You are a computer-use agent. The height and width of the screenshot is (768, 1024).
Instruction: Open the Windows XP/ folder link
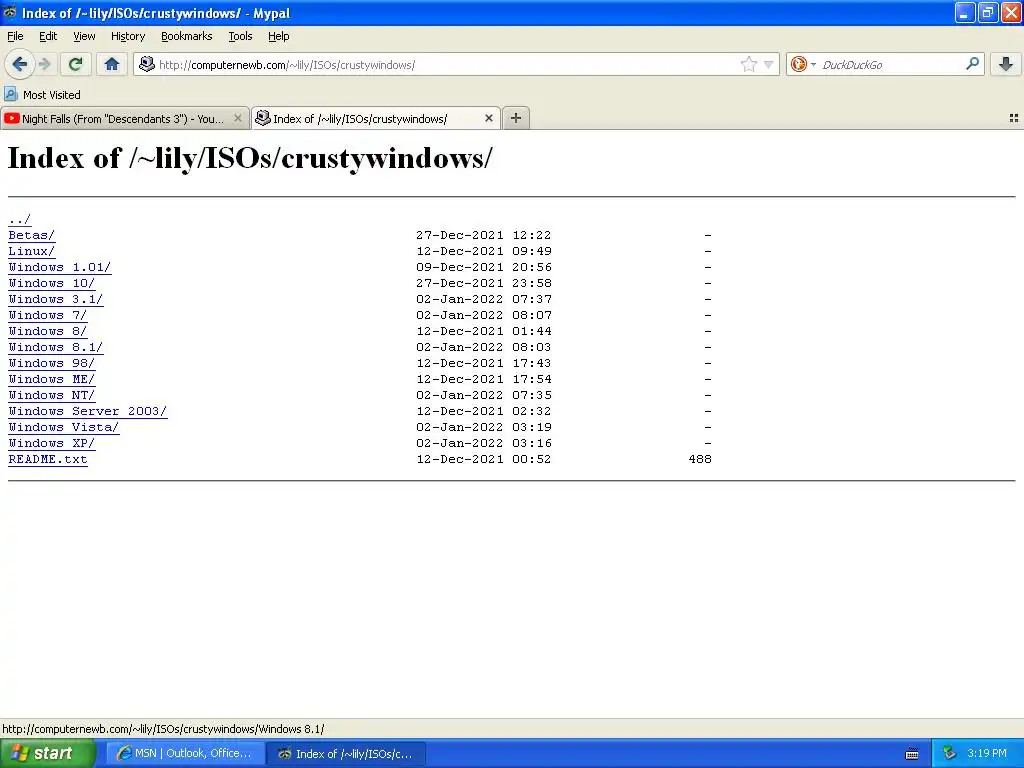[52, 443]
